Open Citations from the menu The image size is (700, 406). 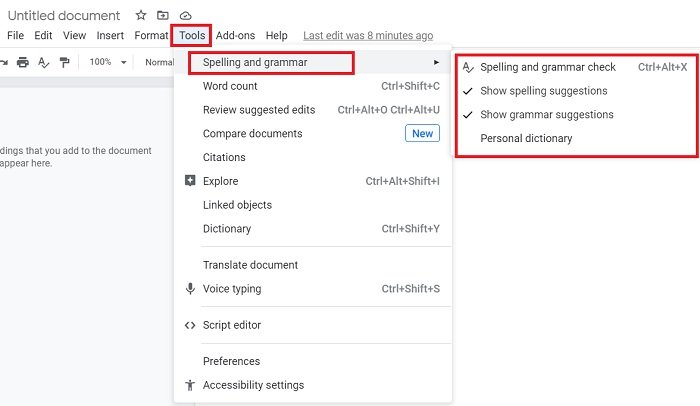[312, 157]
